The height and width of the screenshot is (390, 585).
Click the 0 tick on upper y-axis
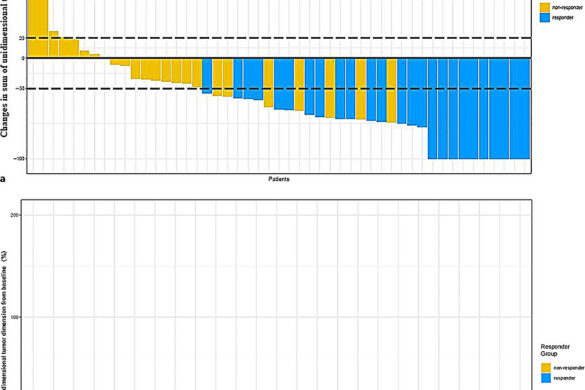[23, 58]
